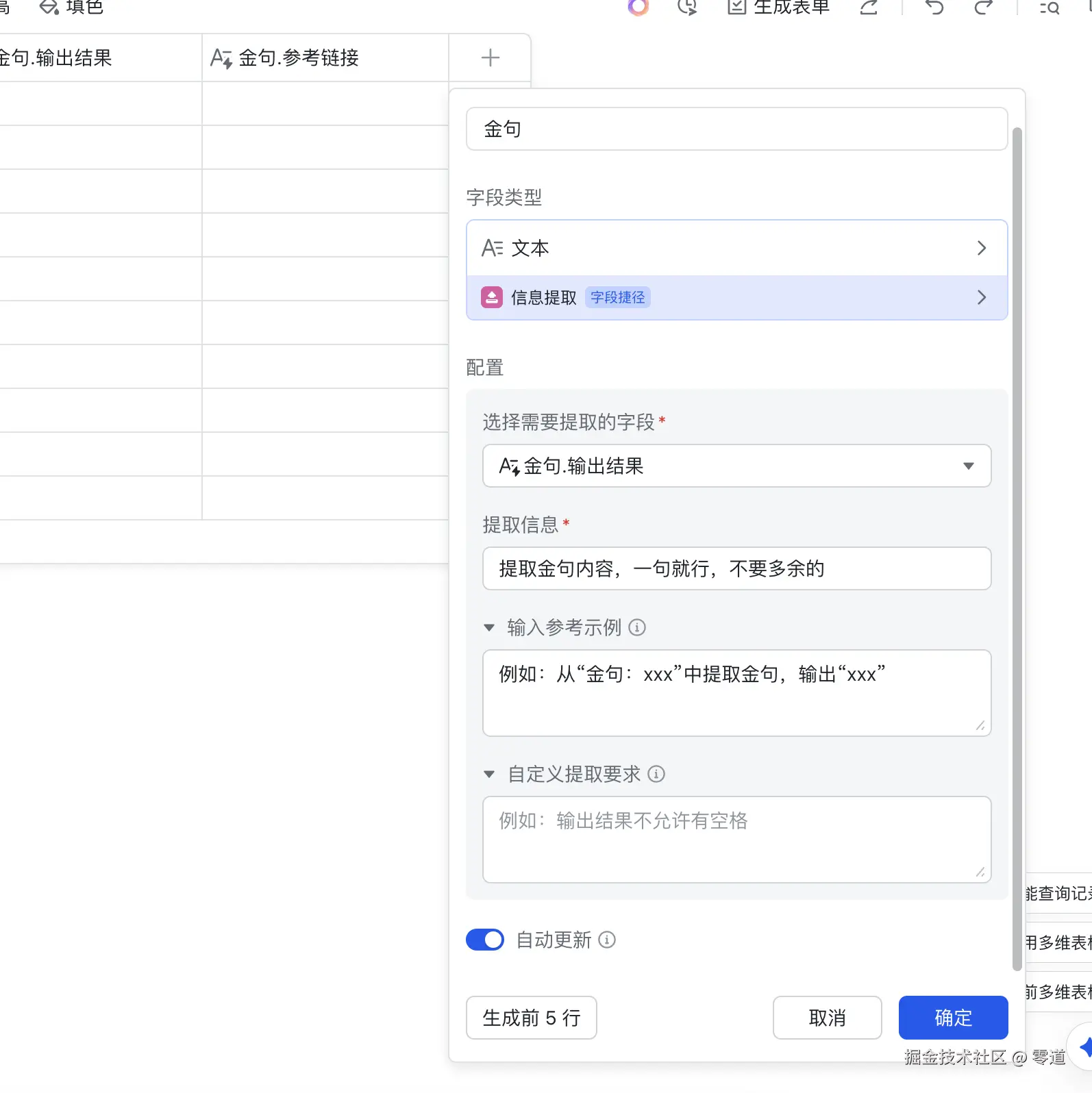Click the chevron arrow on the 信息提取 row
This screenshot has width=1092, height=1093.
tap(981, 297)
